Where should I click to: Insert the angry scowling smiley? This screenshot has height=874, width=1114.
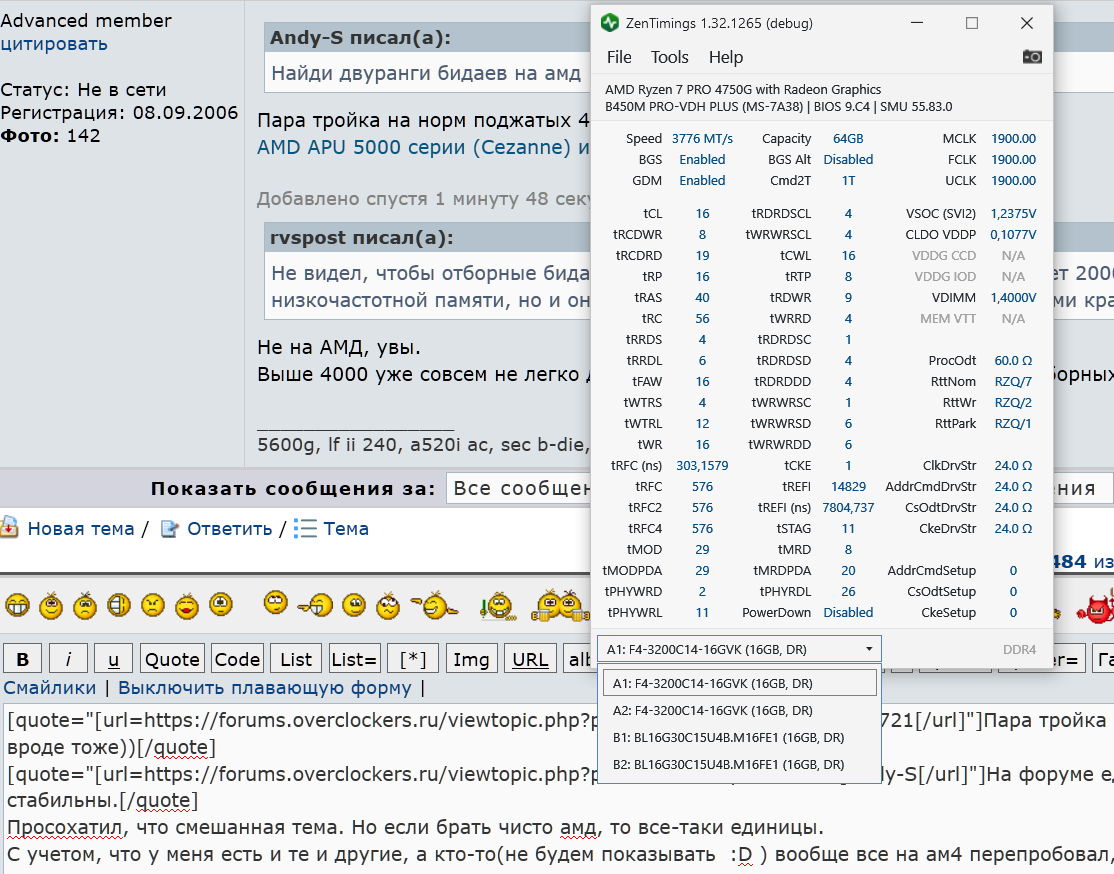pyautogui.click(x=153, y=605)
